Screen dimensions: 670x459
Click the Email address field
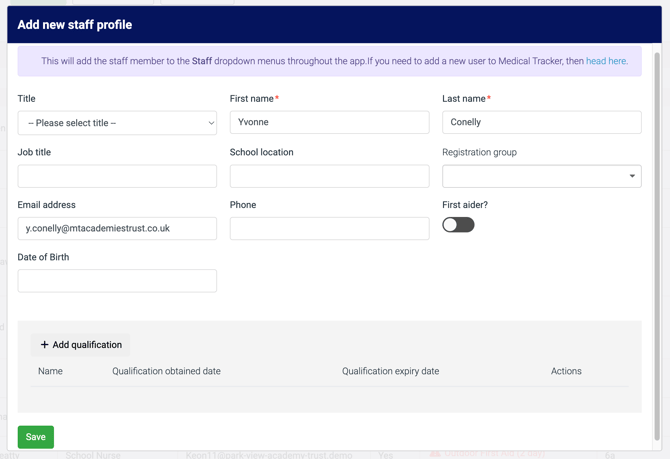pos(117,228)
